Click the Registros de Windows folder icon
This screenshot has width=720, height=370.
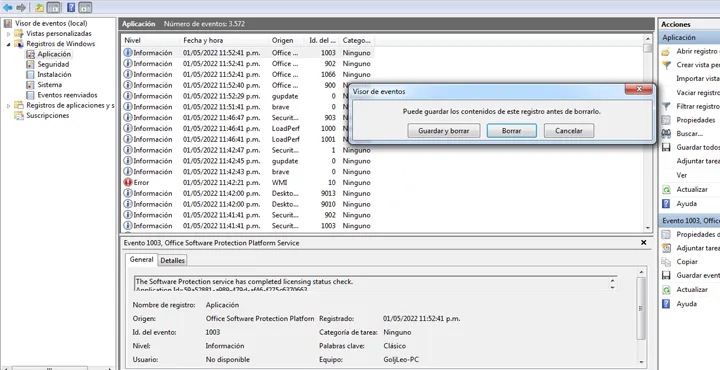click(19, 44)
